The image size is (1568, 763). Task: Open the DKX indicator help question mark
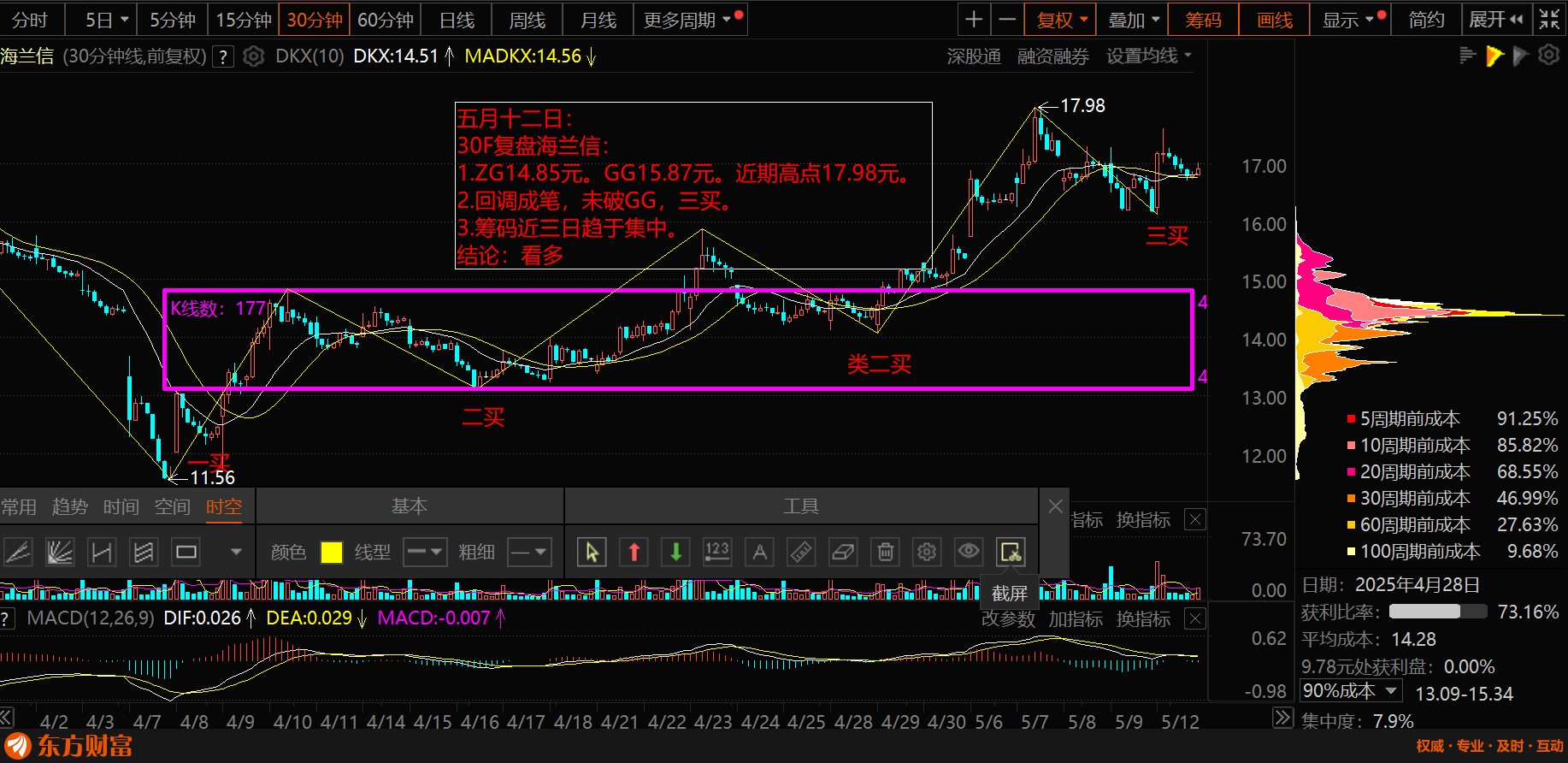click(223, 56)
